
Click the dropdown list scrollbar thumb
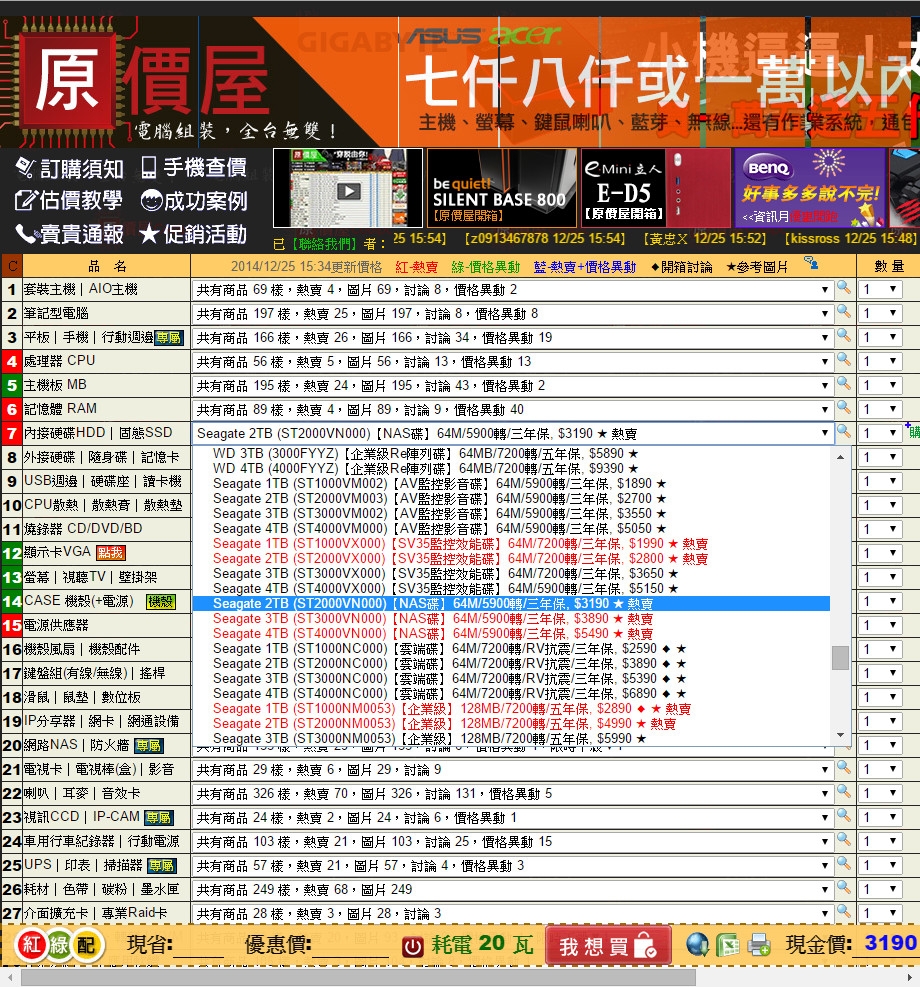[x=840, y=658]
